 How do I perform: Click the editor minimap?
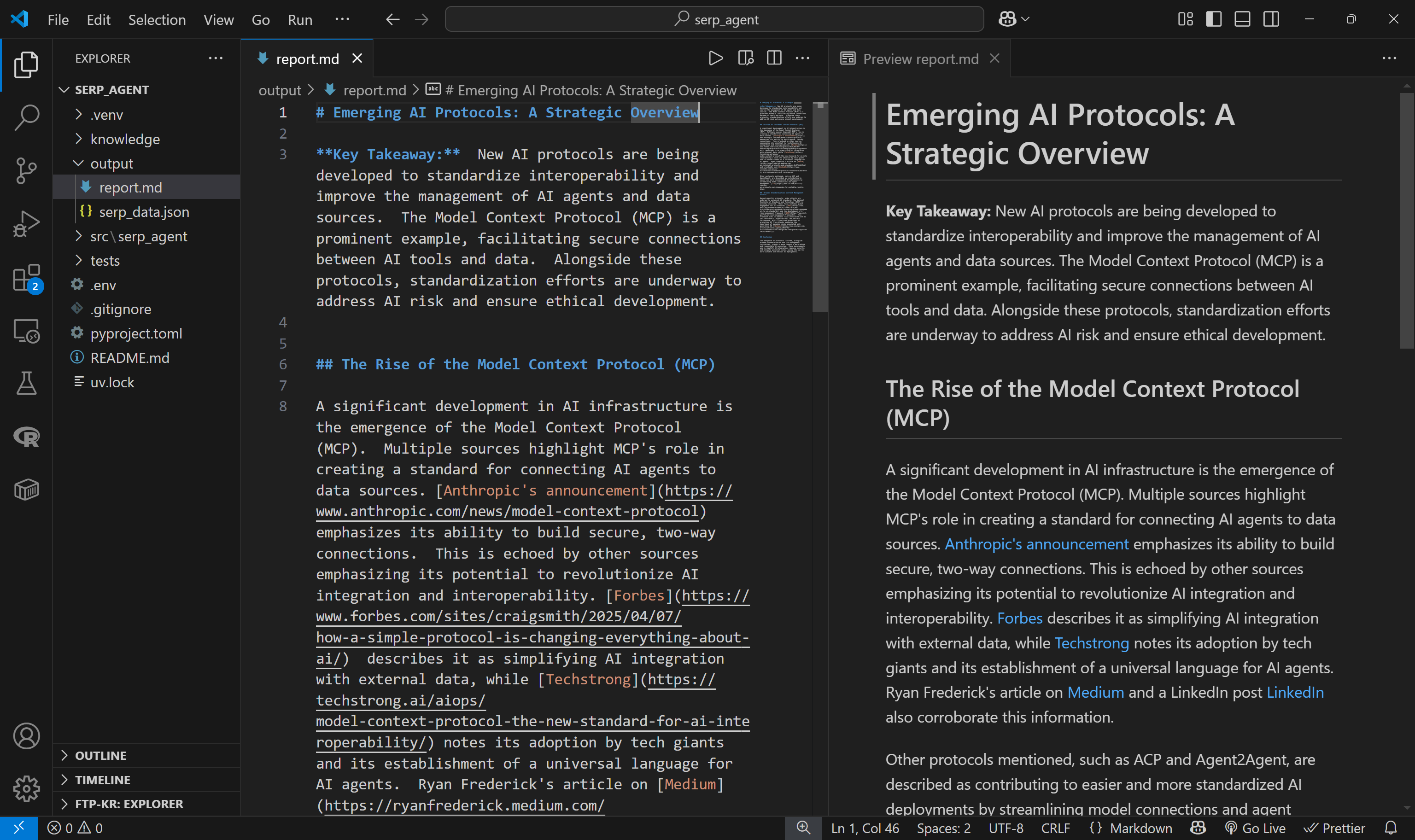[x=784, y=176]
